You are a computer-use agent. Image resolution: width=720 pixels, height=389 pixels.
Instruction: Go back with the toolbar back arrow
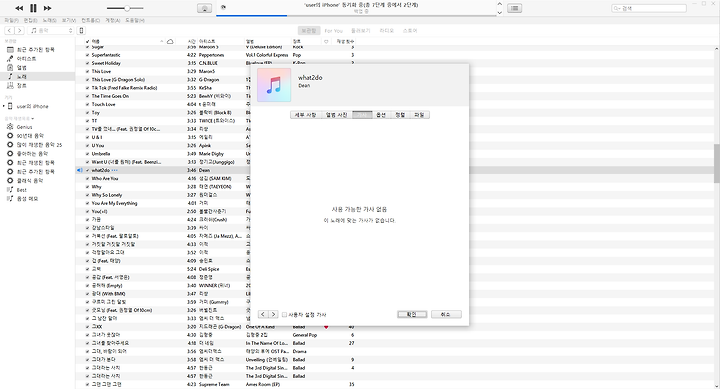9,30
